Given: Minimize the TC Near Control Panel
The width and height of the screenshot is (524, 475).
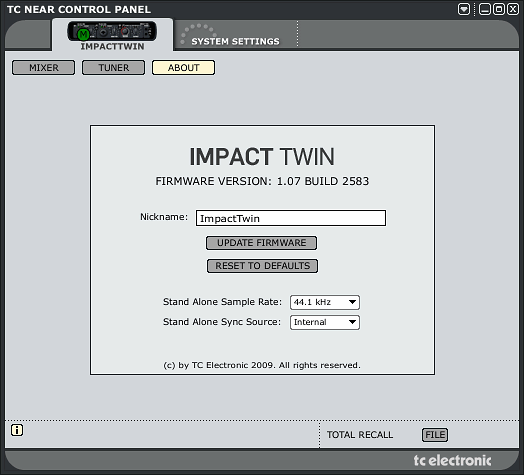Looking at the screenshot, I should pos(485,9).
